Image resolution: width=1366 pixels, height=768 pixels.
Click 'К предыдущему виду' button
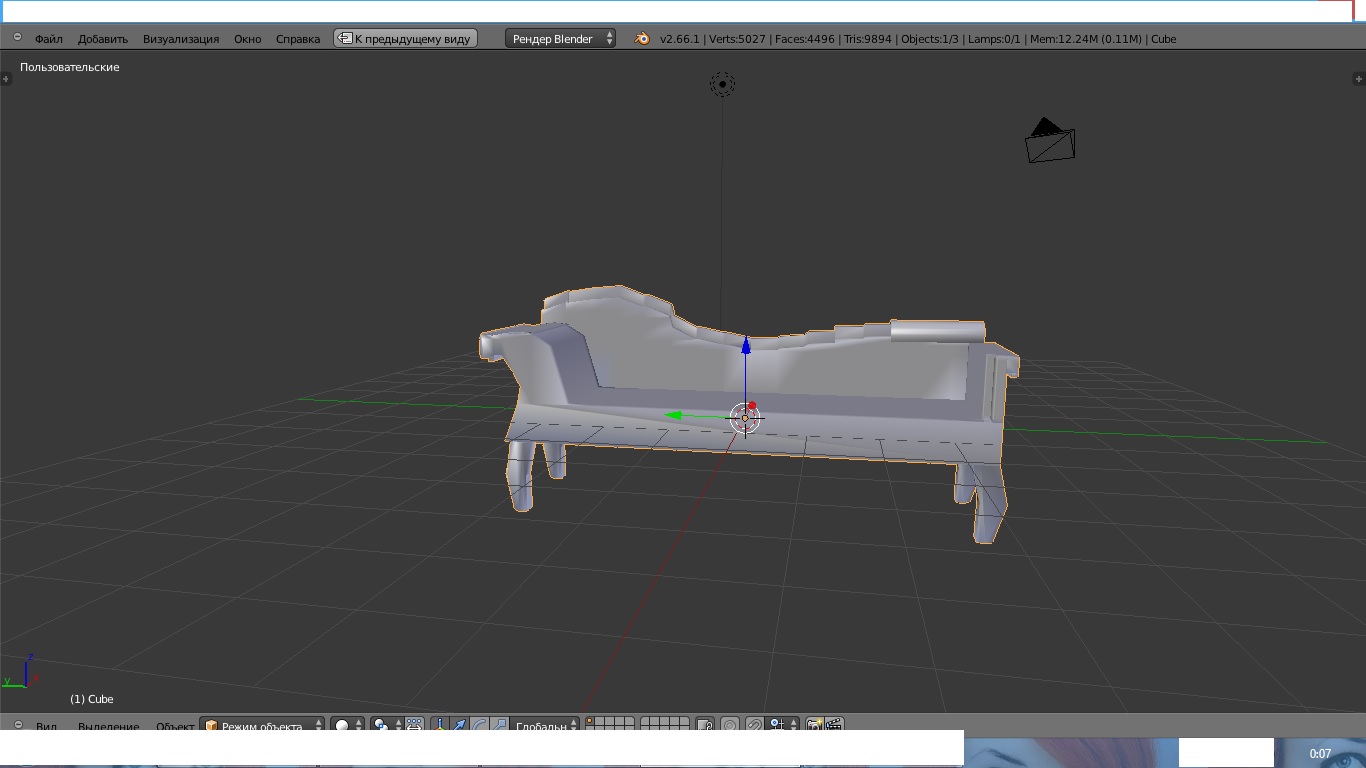(405, 39)
